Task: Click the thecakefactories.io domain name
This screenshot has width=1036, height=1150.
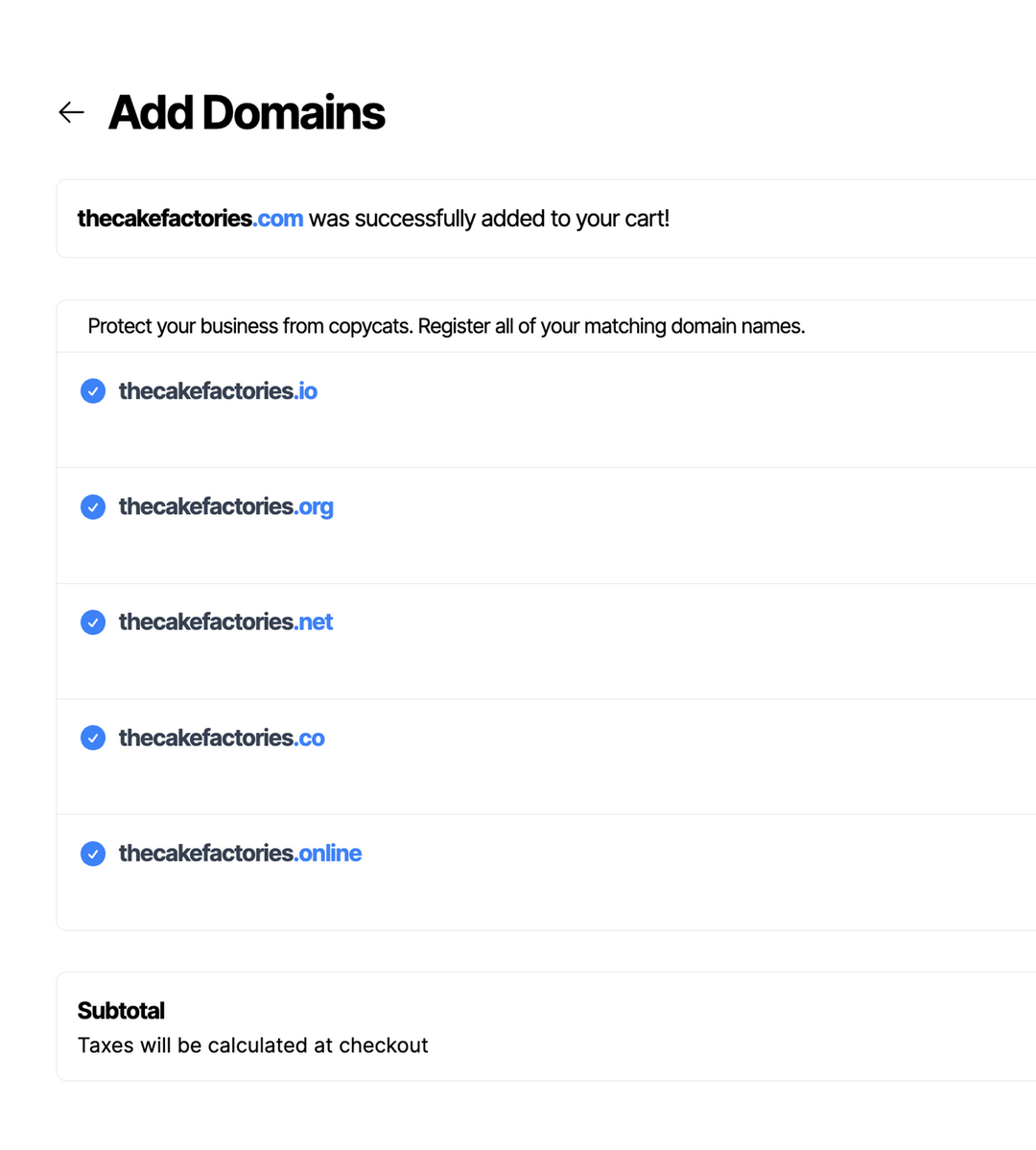Action: 218,391
